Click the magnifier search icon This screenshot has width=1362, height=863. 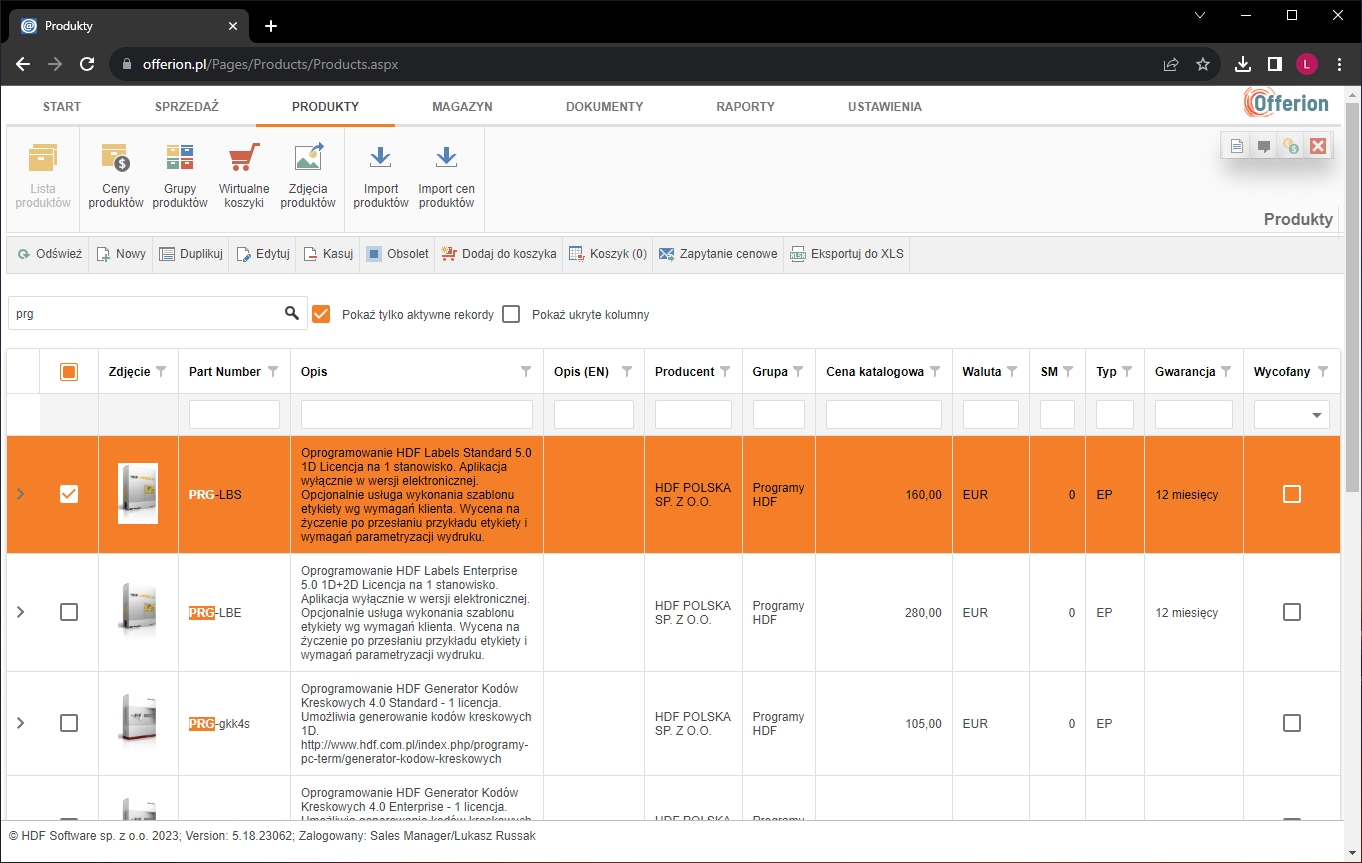292,314
